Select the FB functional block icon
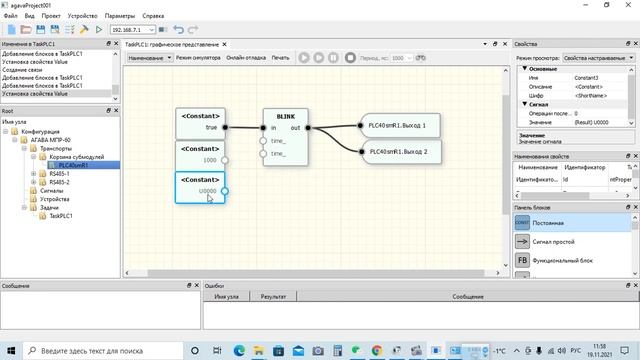The height and width of the screenshot is (360, 640). [522, 260]
